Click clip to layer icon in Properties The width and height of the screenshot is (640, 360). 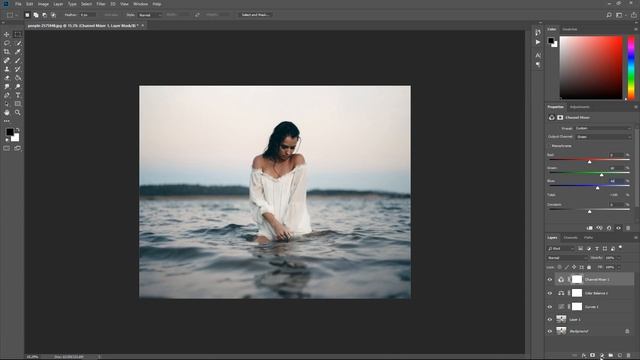[589, 228]
